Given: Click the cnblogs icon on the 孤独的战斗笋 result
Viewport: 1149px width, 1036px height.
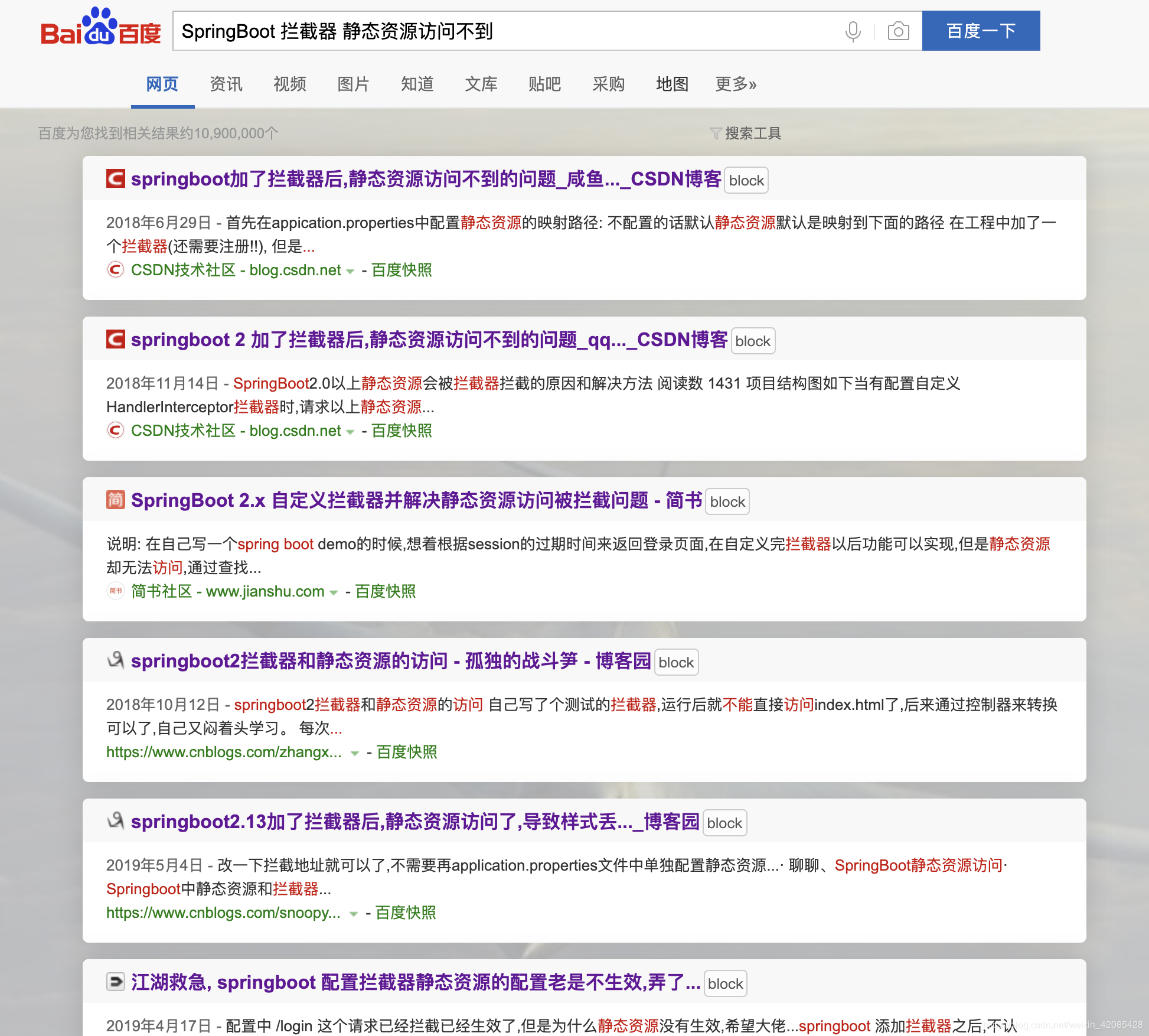Looking at the screenshot, I should [116, 661].
